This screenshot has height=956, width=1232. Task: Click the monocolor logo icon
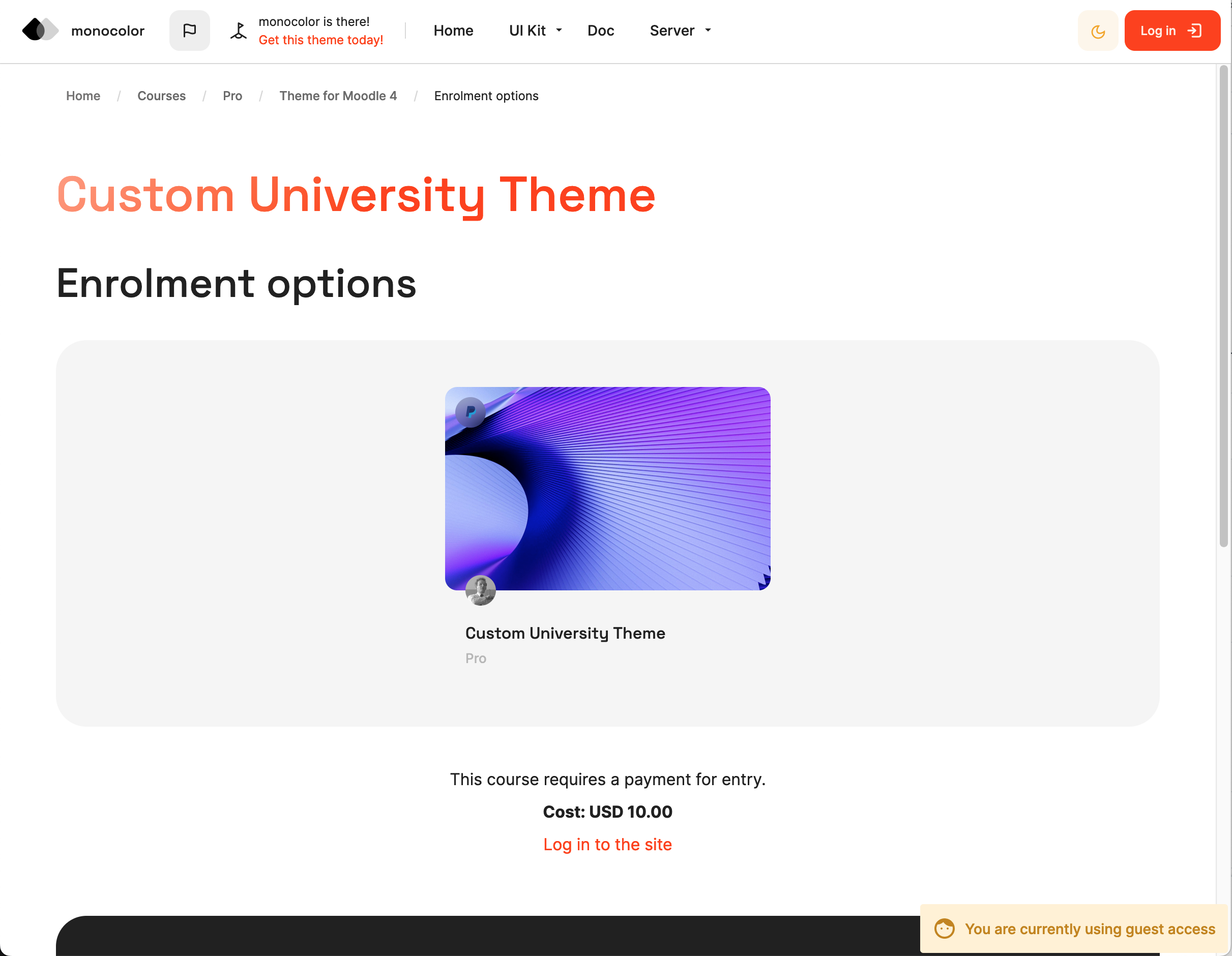40,30
